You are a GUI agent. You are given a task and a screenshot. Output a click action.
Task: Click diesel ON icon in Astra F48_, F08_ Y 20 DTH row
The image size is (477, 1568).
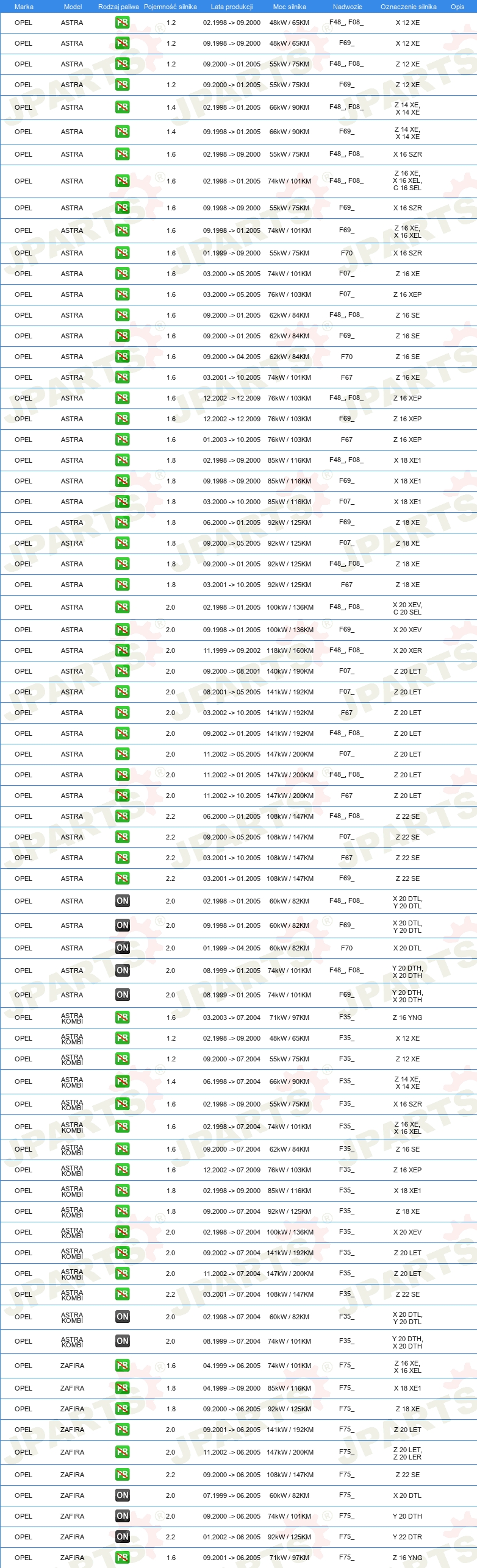(122, 971)
